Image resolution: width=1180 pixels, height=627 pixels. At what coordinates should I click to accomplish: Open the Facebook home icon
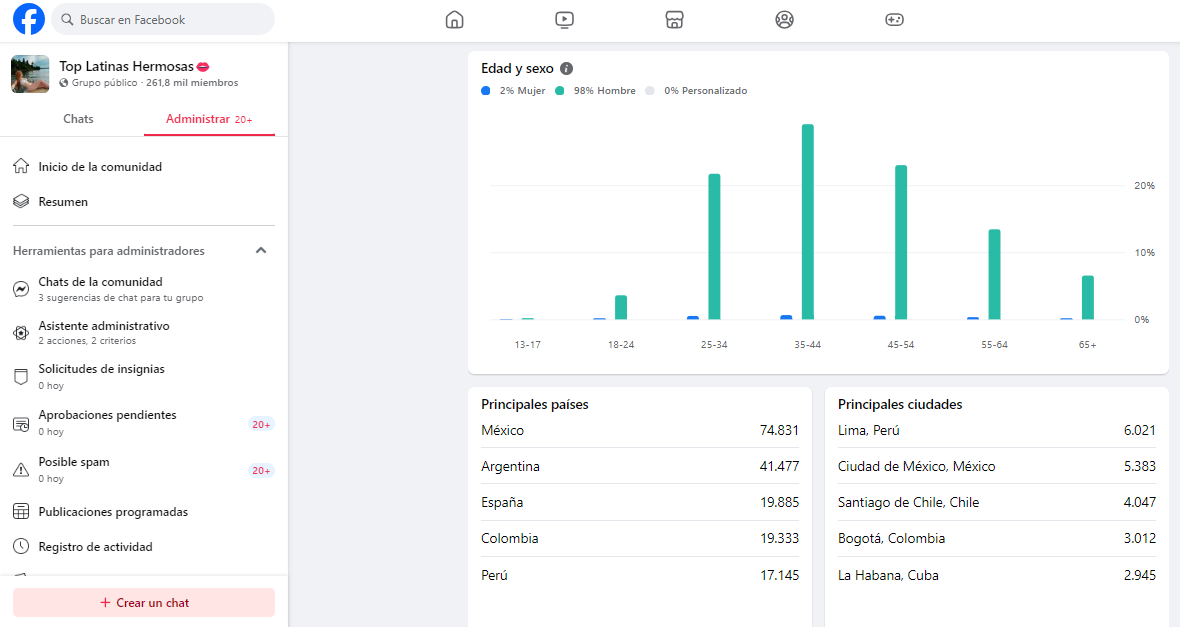point(455,20)
